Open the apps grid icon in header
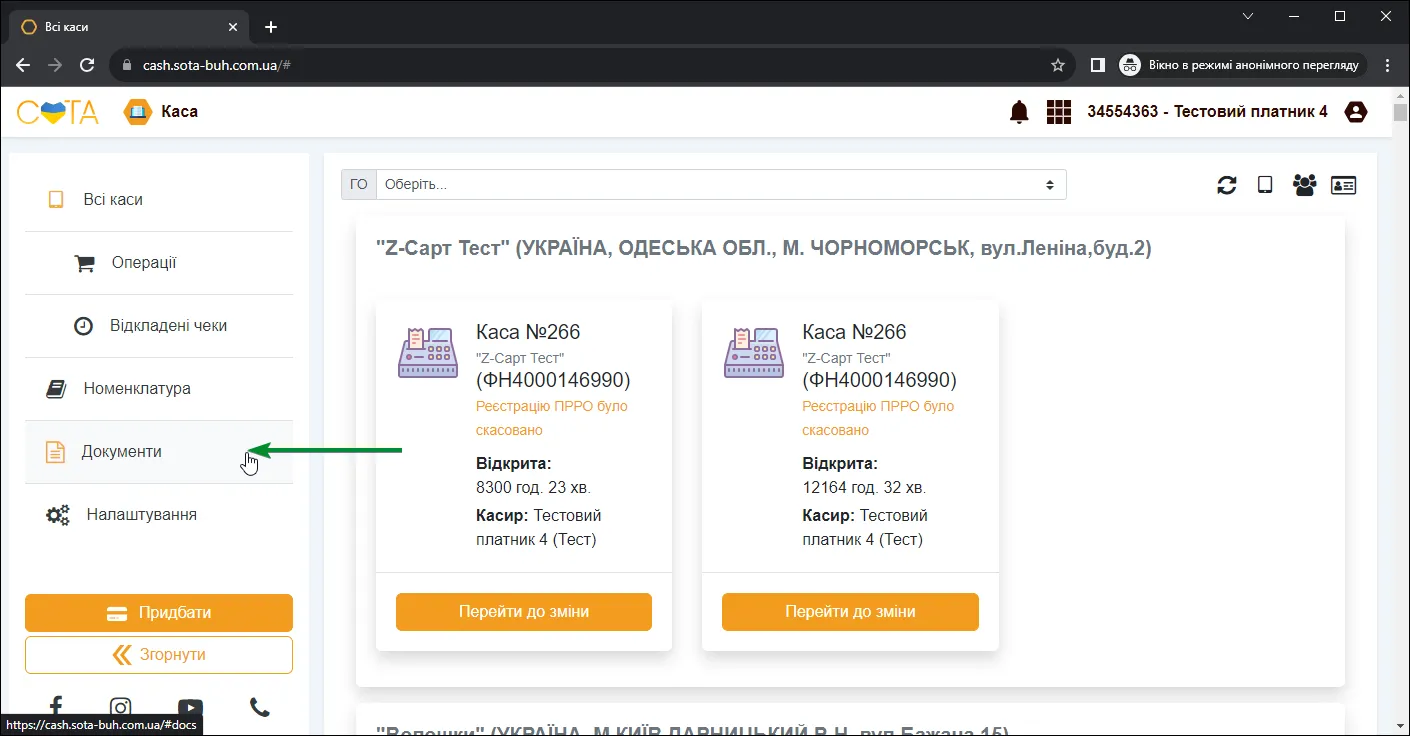 (1059, 112)
